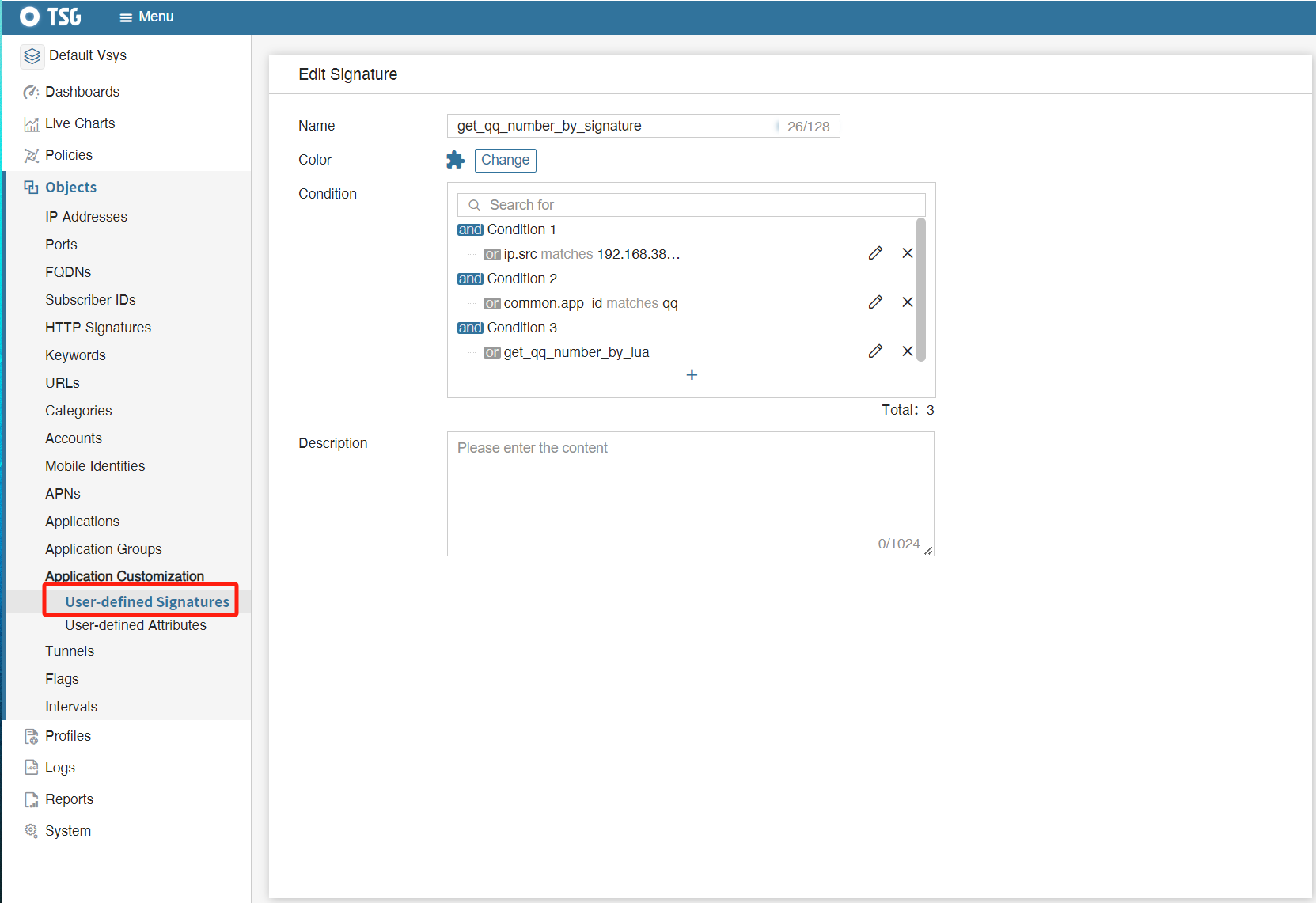Screen dimensions: 1316x903
Task: Open User-defined Attributes page
Action: click(135, 625)
